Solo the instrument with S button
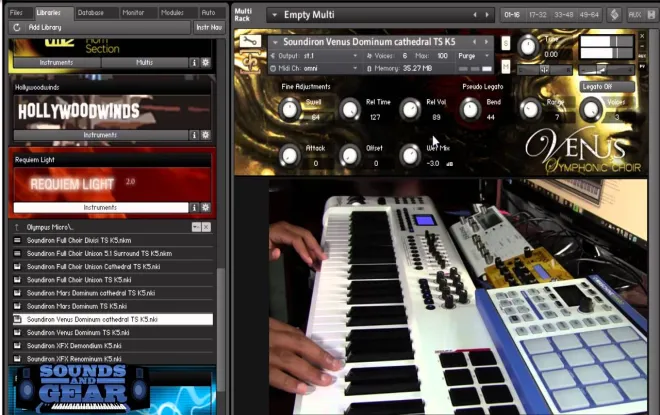 click(x=506, y=43)
